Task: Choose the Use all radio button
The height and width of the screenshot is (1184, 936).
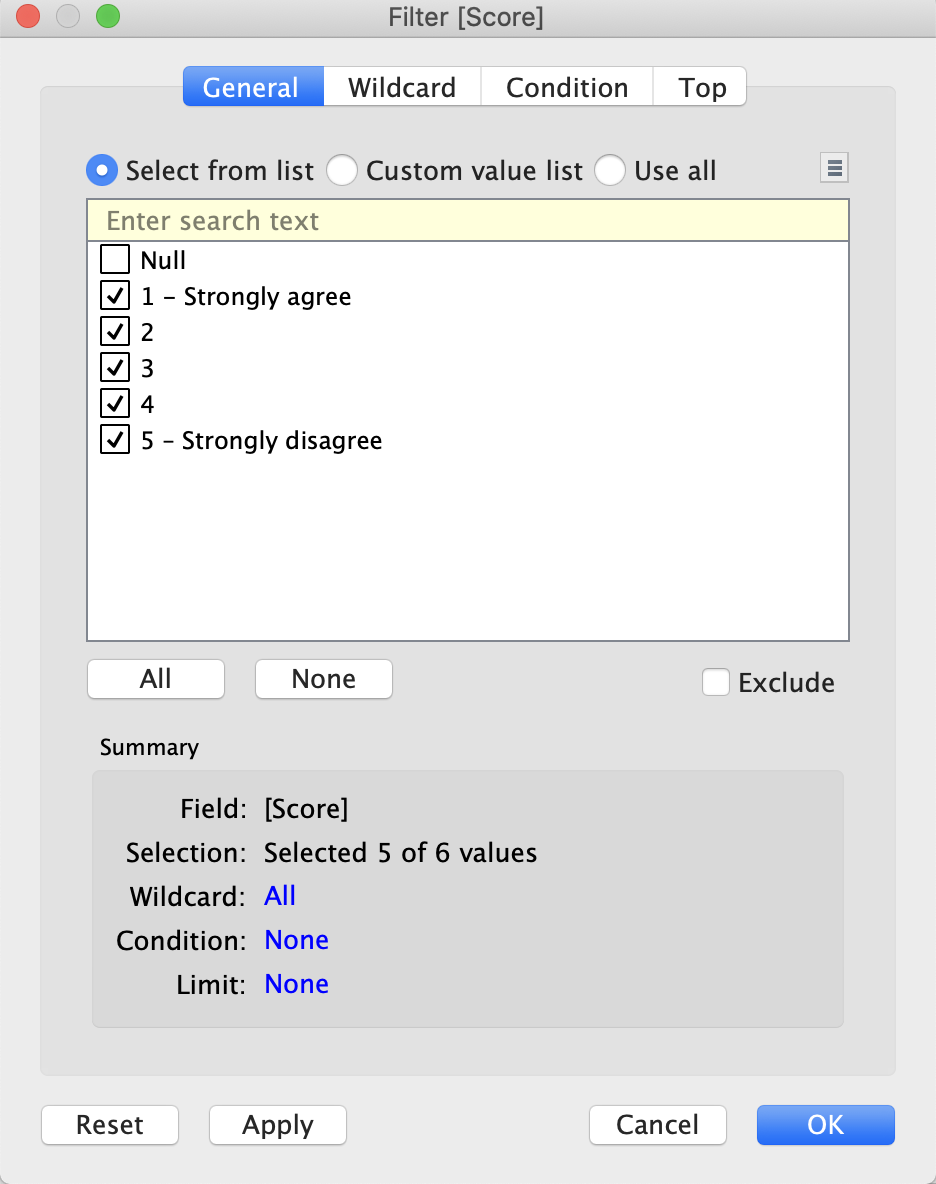Action: [610, 171]
